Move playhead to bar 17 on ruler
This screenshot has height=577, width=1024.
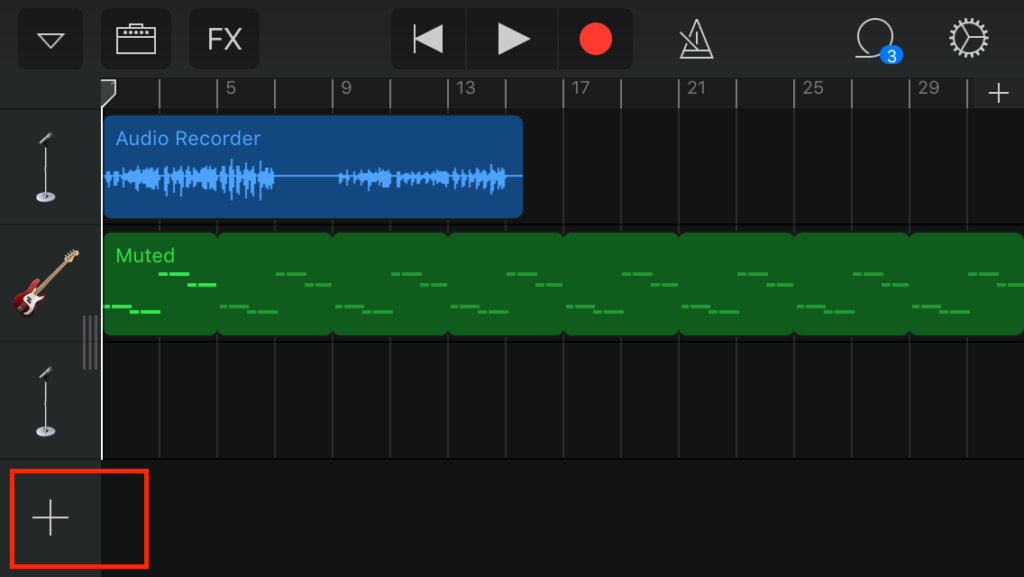[580, 88]
